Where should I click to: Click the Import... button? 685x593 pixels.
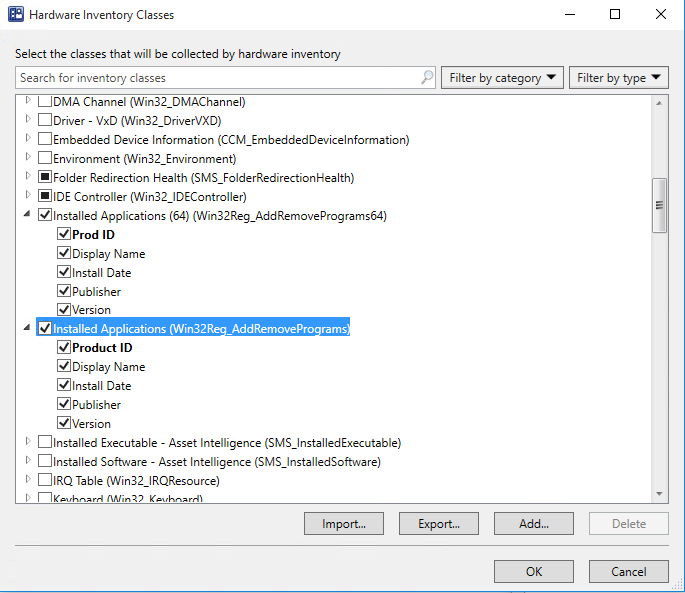(344, 524)
